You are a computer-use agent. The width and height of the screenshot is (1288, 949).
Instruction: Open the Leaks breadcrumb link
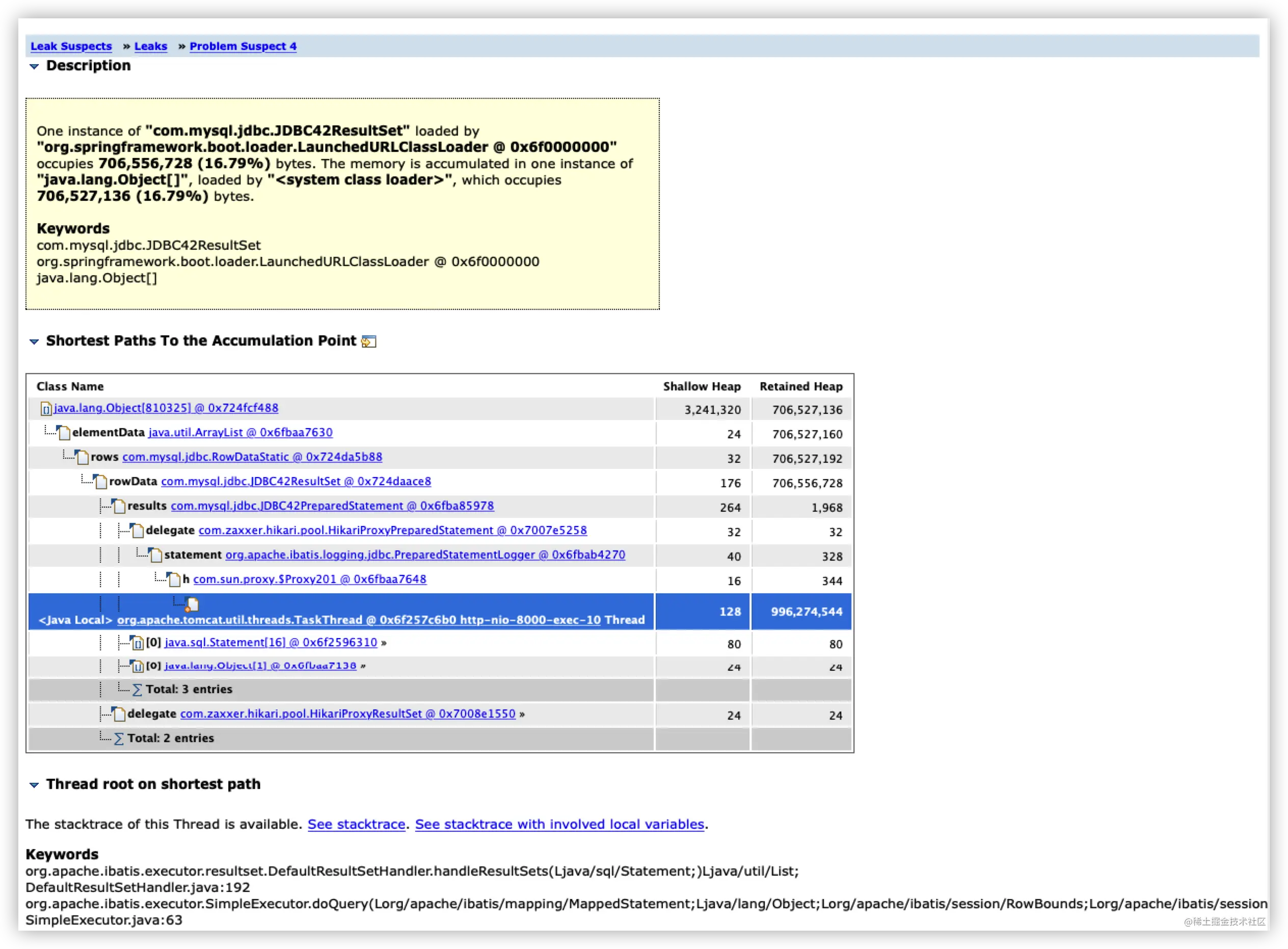point(150,46)
